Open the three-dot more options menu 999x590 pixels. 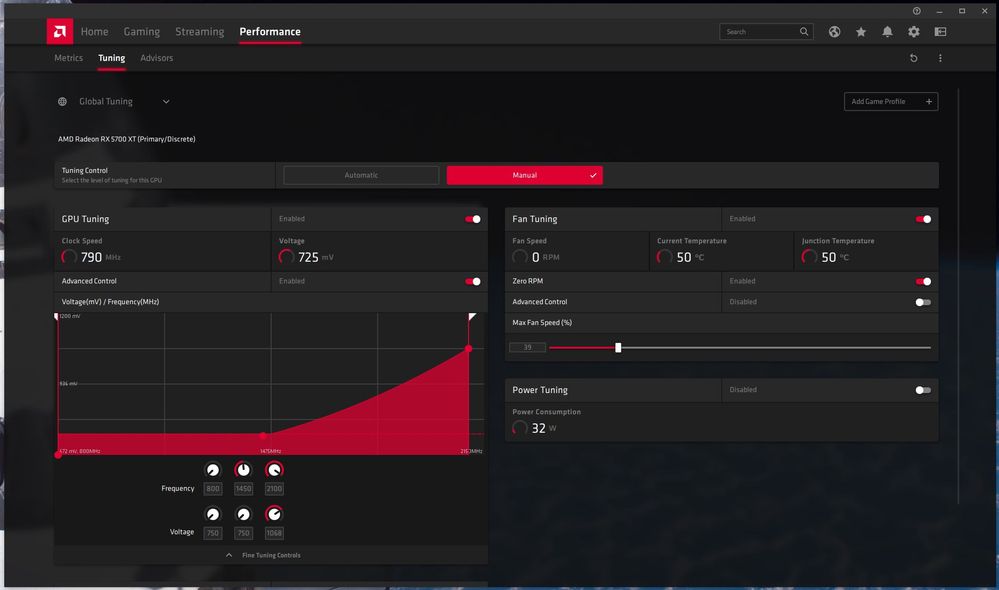click(x=940, y=58)
